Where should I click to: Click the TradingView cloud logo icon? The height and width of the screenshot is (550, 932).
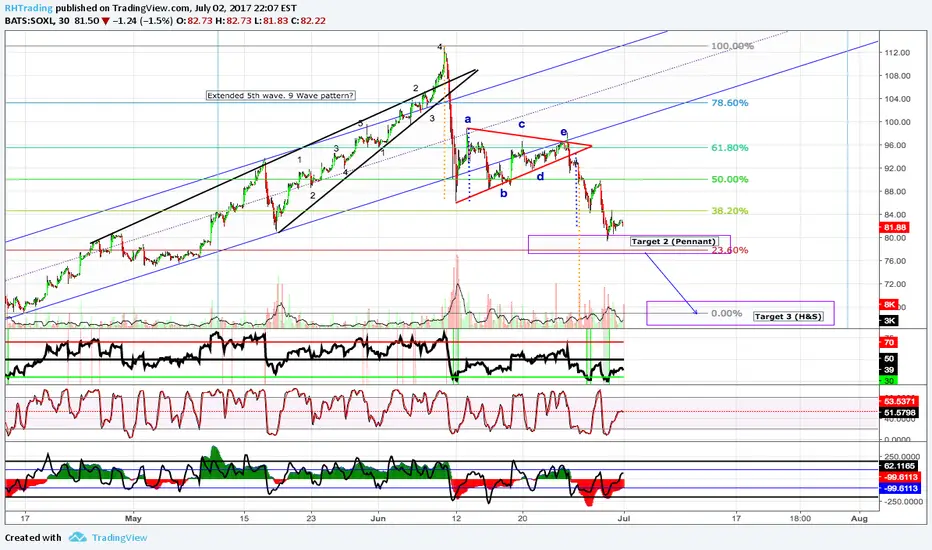click(x=77, y=538)
